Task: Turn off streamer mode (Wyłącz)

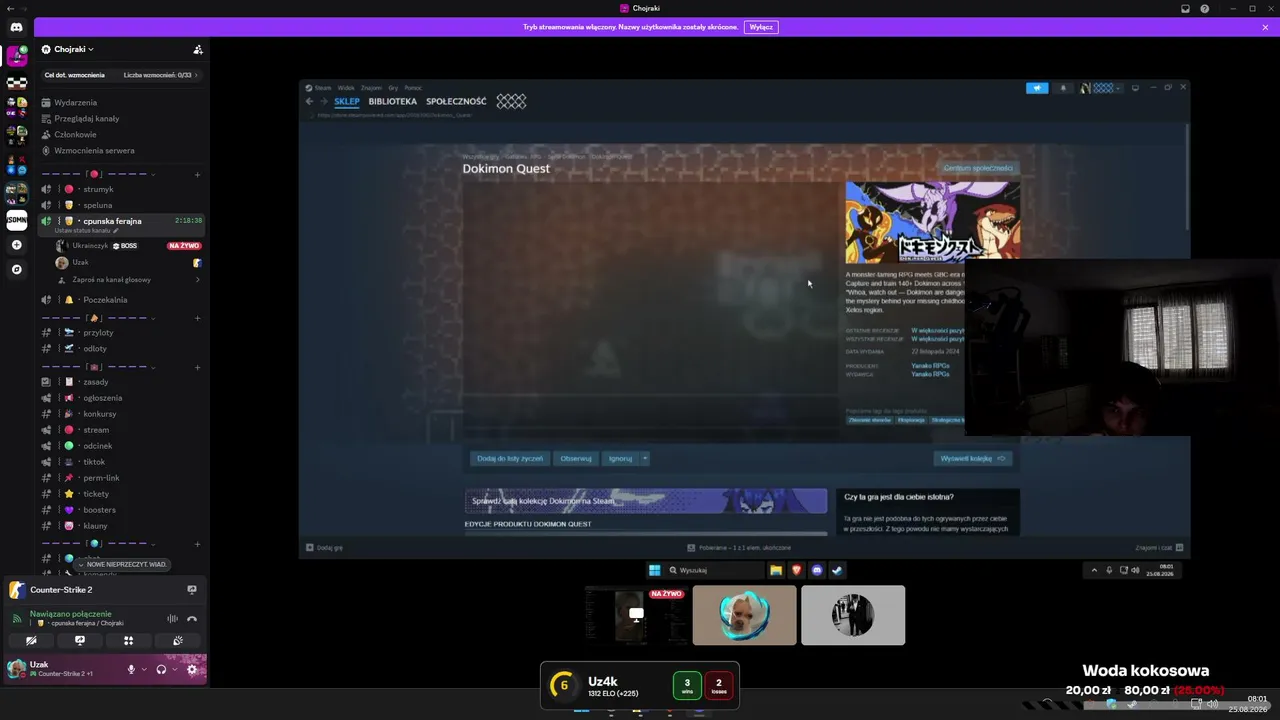Action: click(761, 27)
